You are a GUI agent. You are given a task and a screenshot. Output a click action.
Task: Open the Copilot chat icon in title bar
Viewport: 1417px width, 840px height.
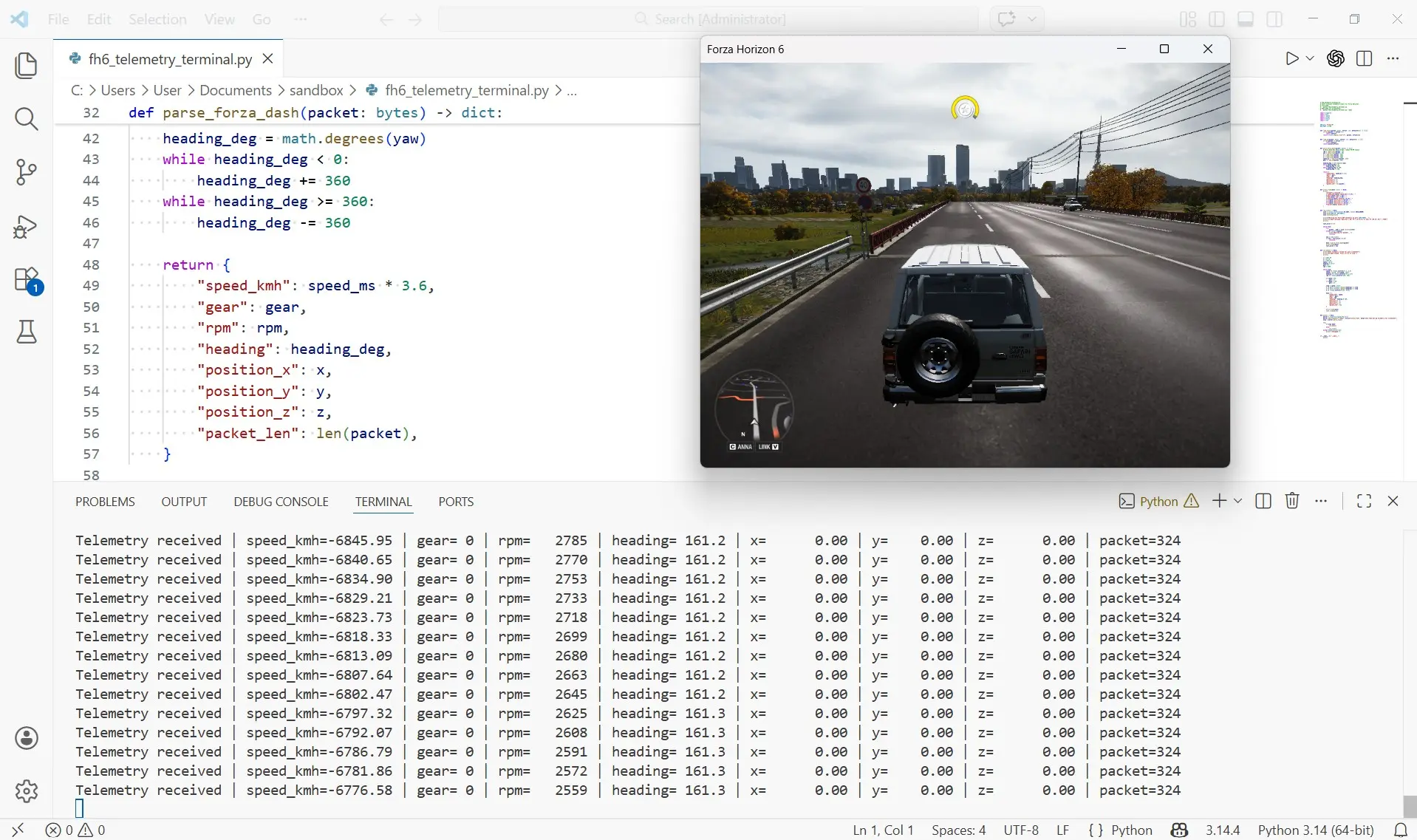[x=1006, y=19]
